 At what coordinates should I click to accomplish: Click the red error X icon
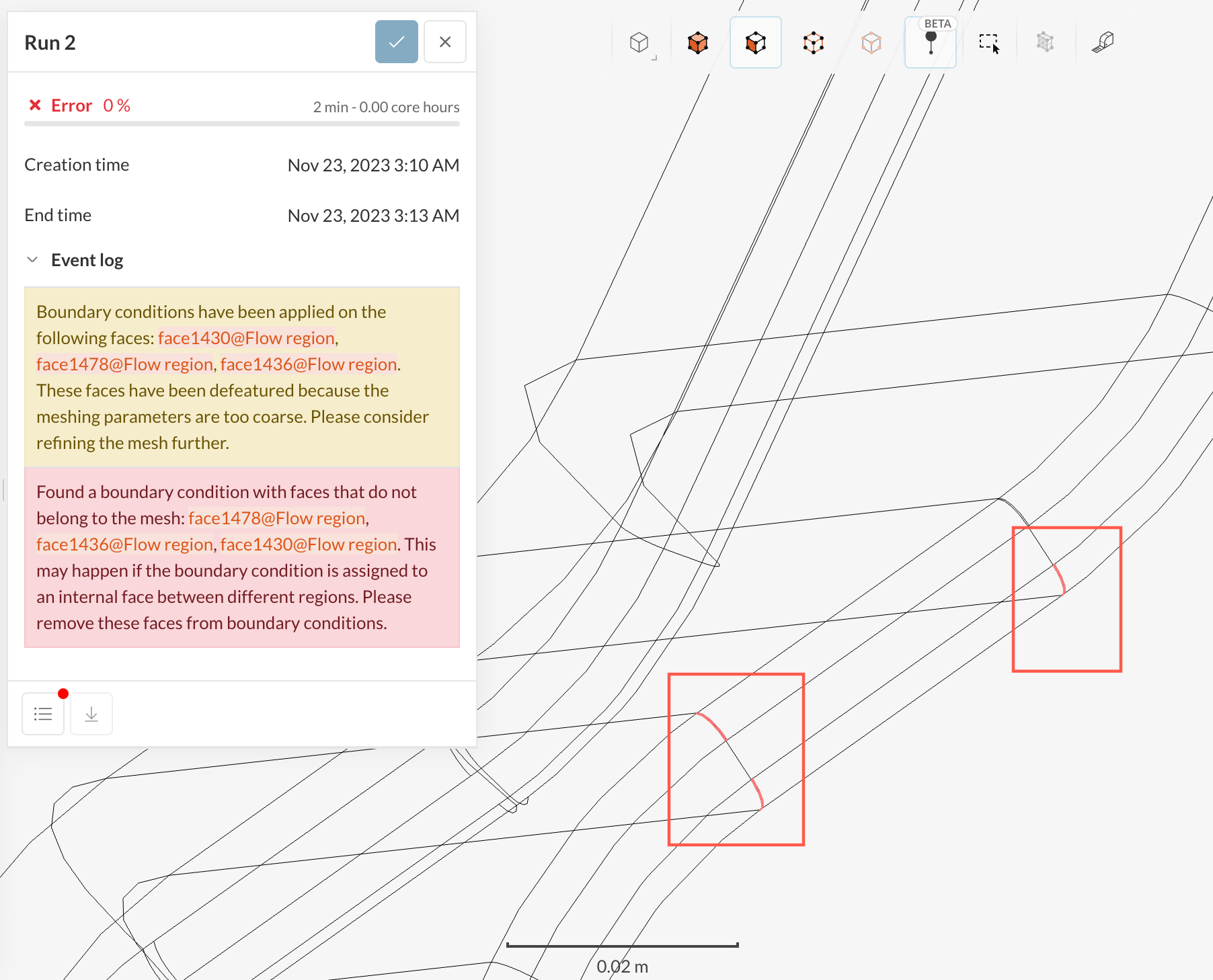(x=35, y=106)
